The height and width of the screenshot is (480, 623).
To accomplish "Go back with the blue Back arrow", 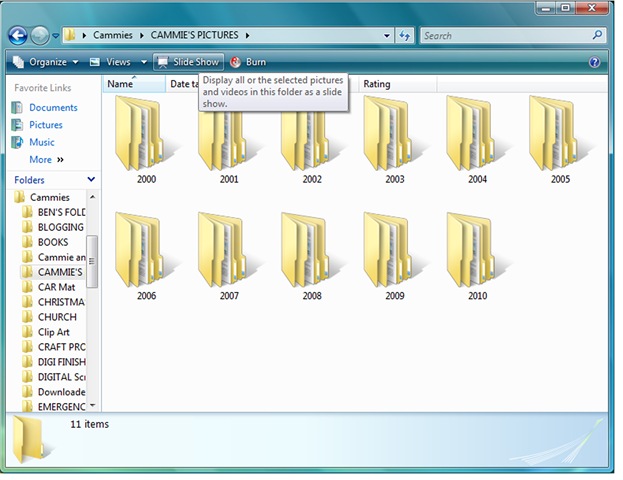I will 18,36.
